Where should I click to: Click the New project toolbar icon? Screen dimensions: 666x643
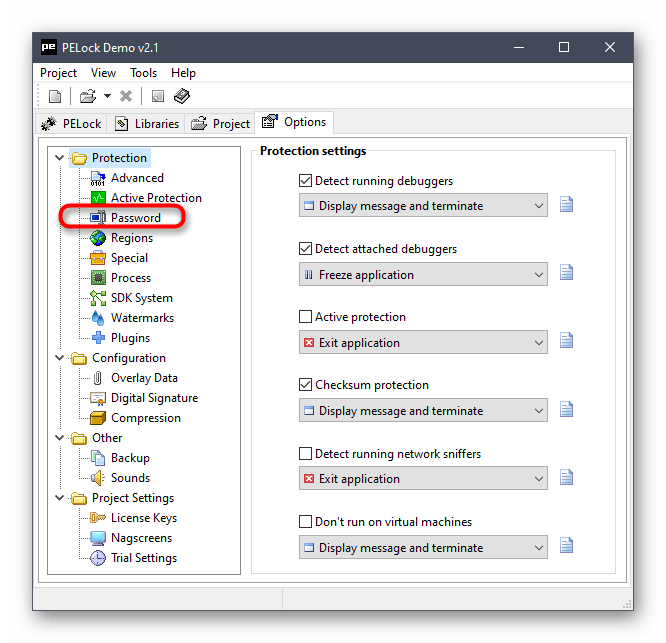[x=55, y=96]
